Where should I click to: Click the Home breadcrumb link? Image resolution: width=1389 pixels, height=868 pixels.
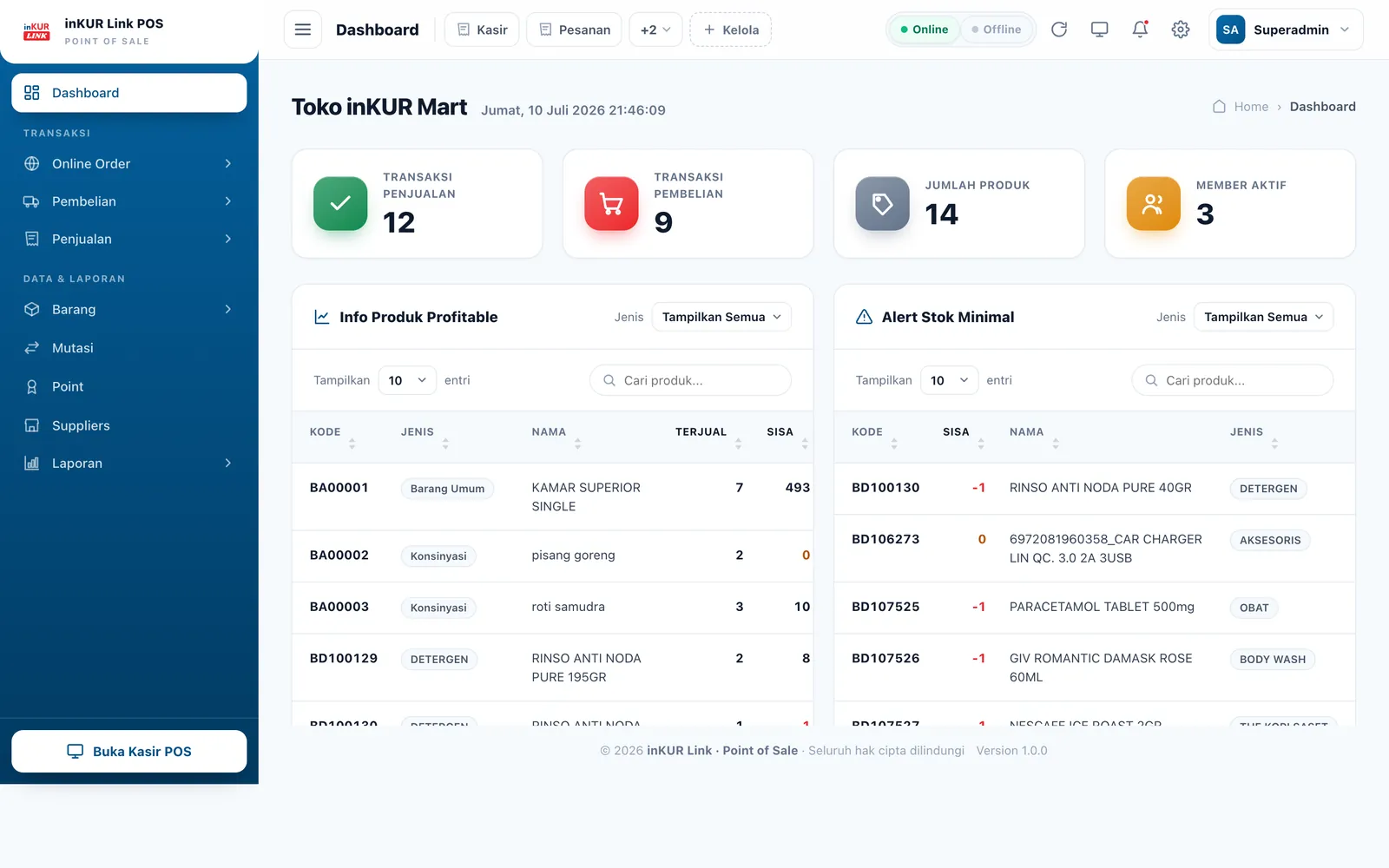pyautogui.click(x=1251, y=107)
